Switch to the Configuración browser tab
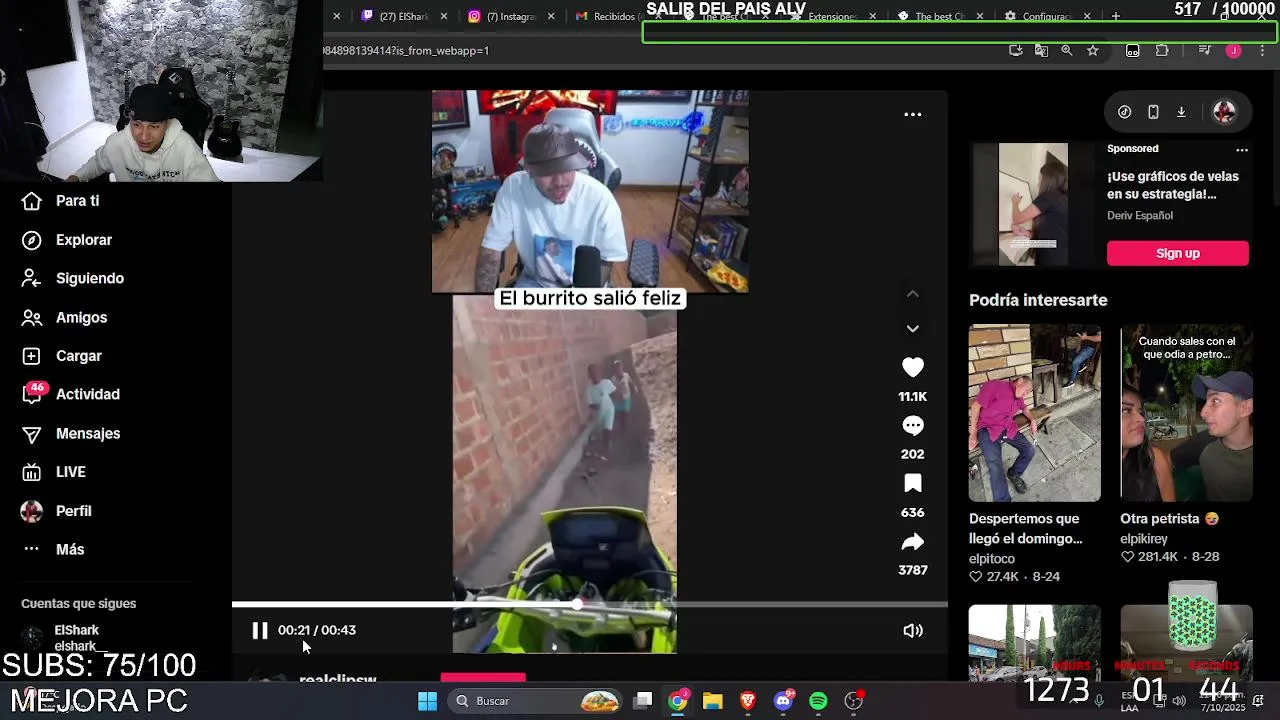 1045,16
